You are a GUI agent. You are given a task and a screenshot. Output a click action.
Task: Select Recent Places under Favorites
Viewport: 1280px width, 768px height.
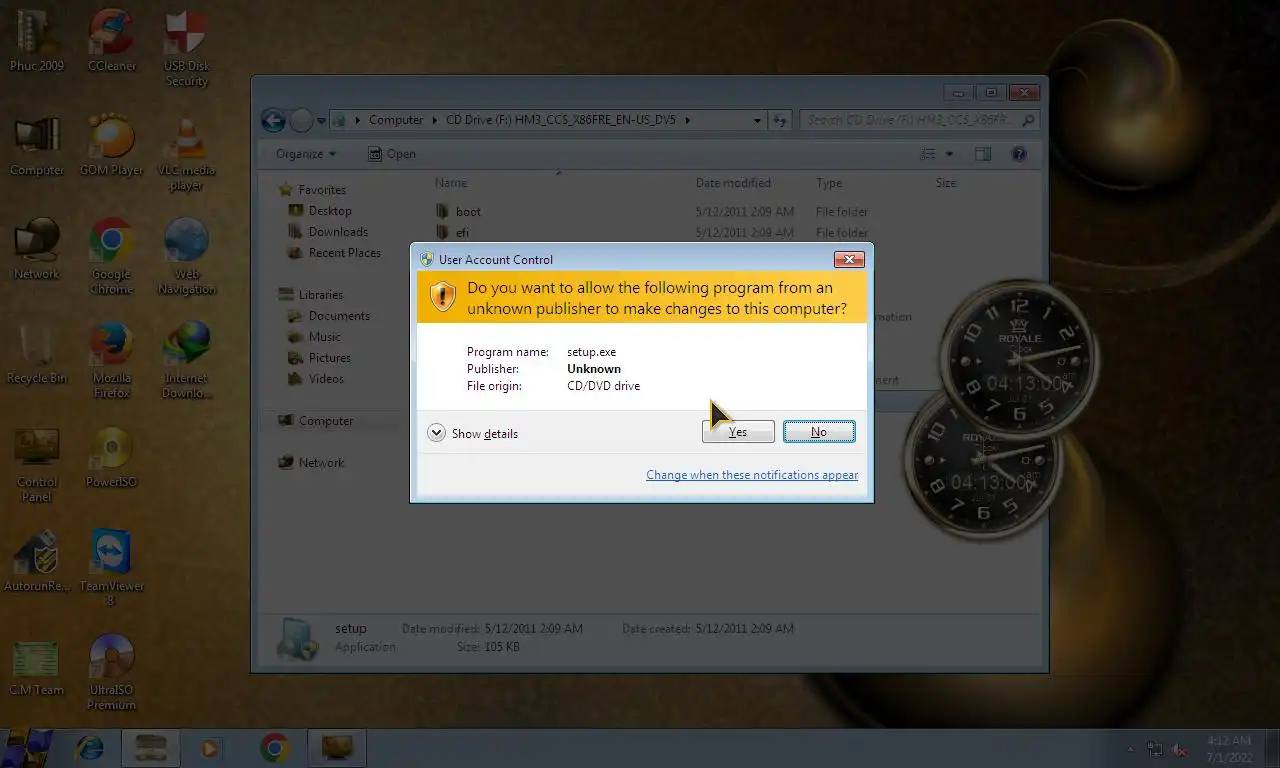pos(335,253)
